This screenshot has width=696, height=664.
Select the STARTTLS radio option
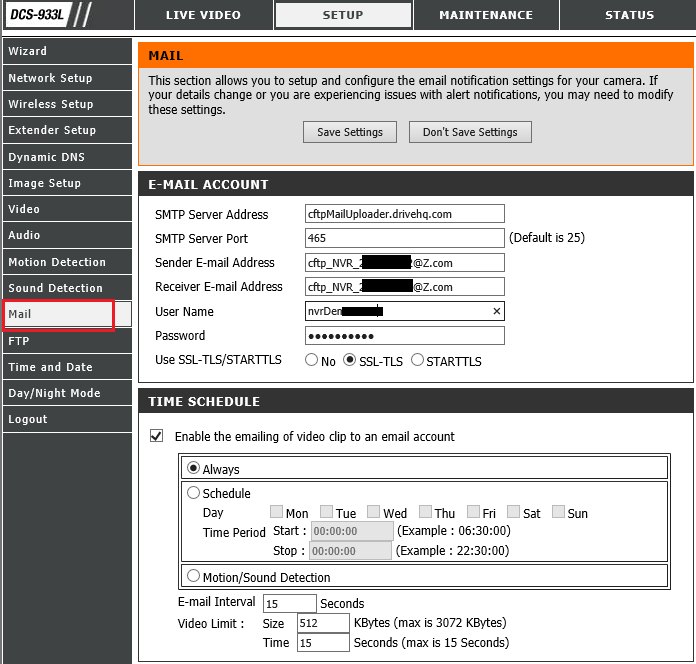click(x=417, y=361)
